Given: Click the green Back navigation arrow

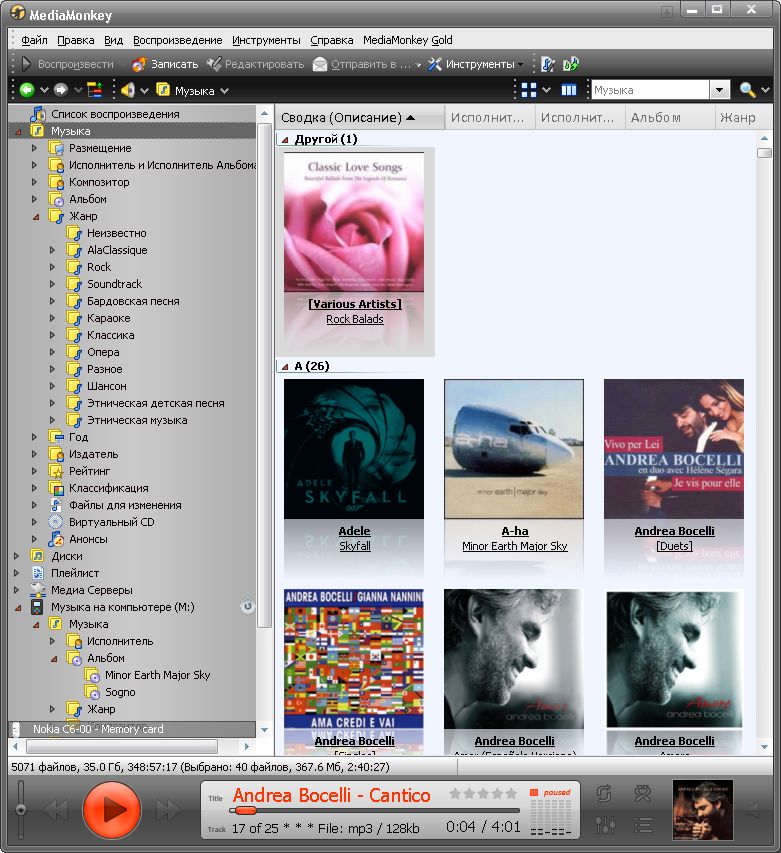Looking at the screenshot, I should coord(27,90).
